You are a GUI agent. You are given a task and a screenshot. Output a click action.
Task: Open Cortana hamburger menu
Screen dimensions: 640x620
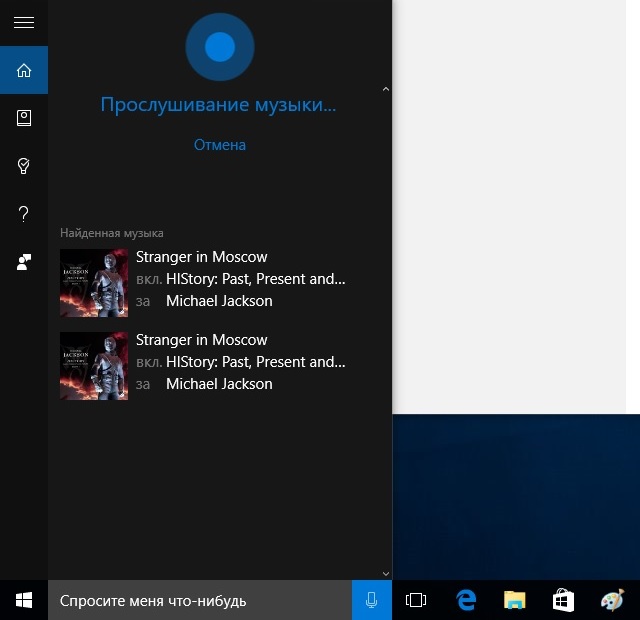point(24,22)
